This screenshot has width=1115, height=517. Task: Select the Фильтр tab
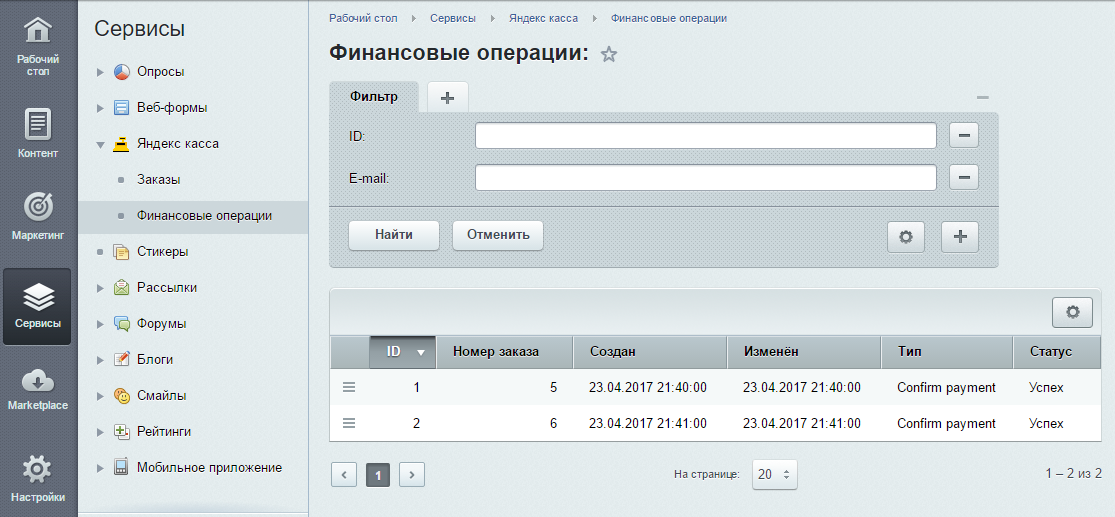(x=374, y=97)
